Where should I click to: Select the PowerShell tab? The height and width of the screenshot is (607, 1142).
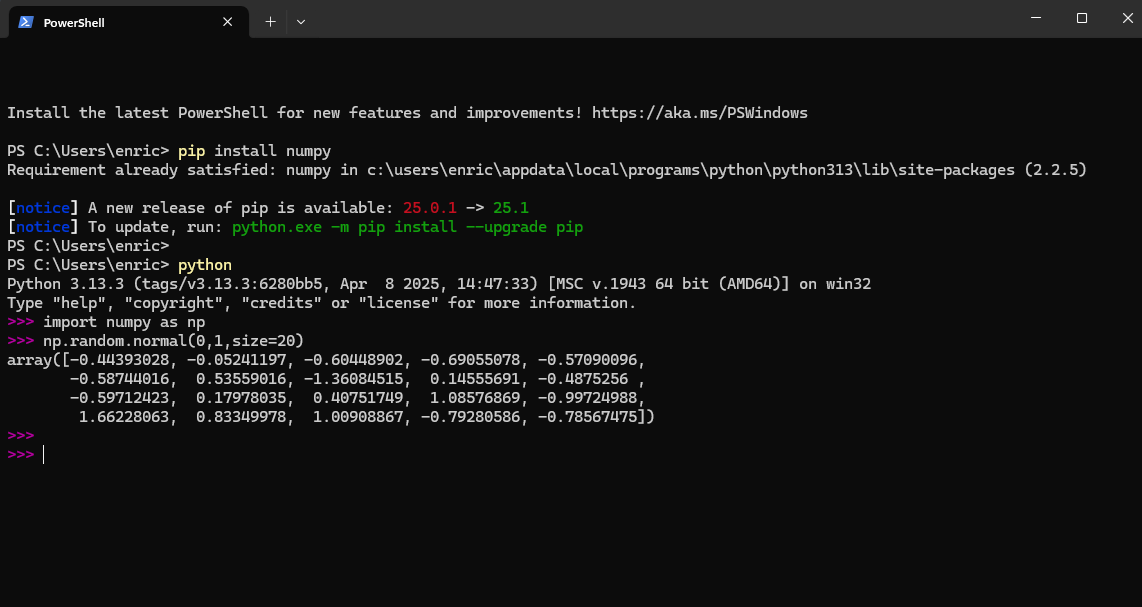click(x=129, y=22)
